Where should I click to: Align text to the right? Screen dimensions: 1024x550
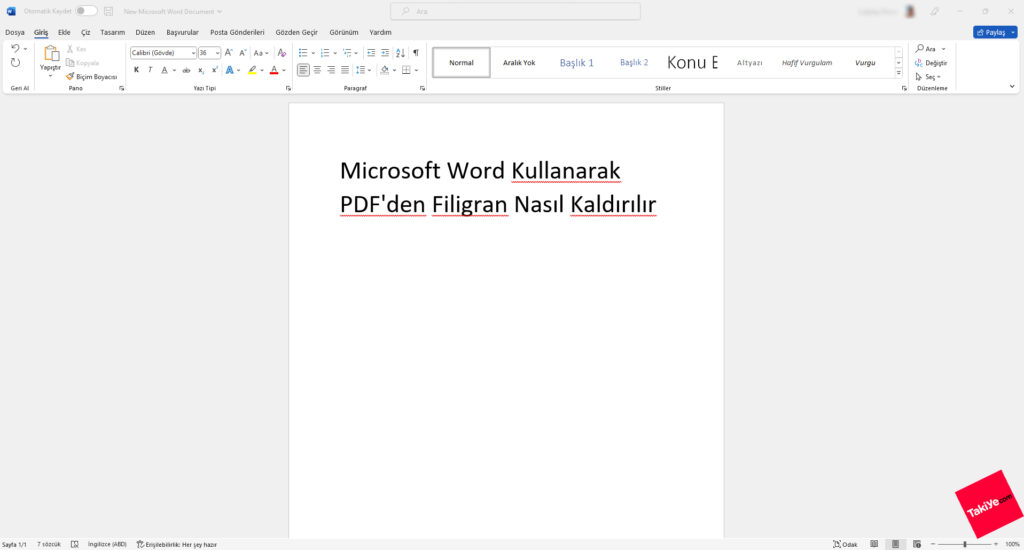coord(331,70)
